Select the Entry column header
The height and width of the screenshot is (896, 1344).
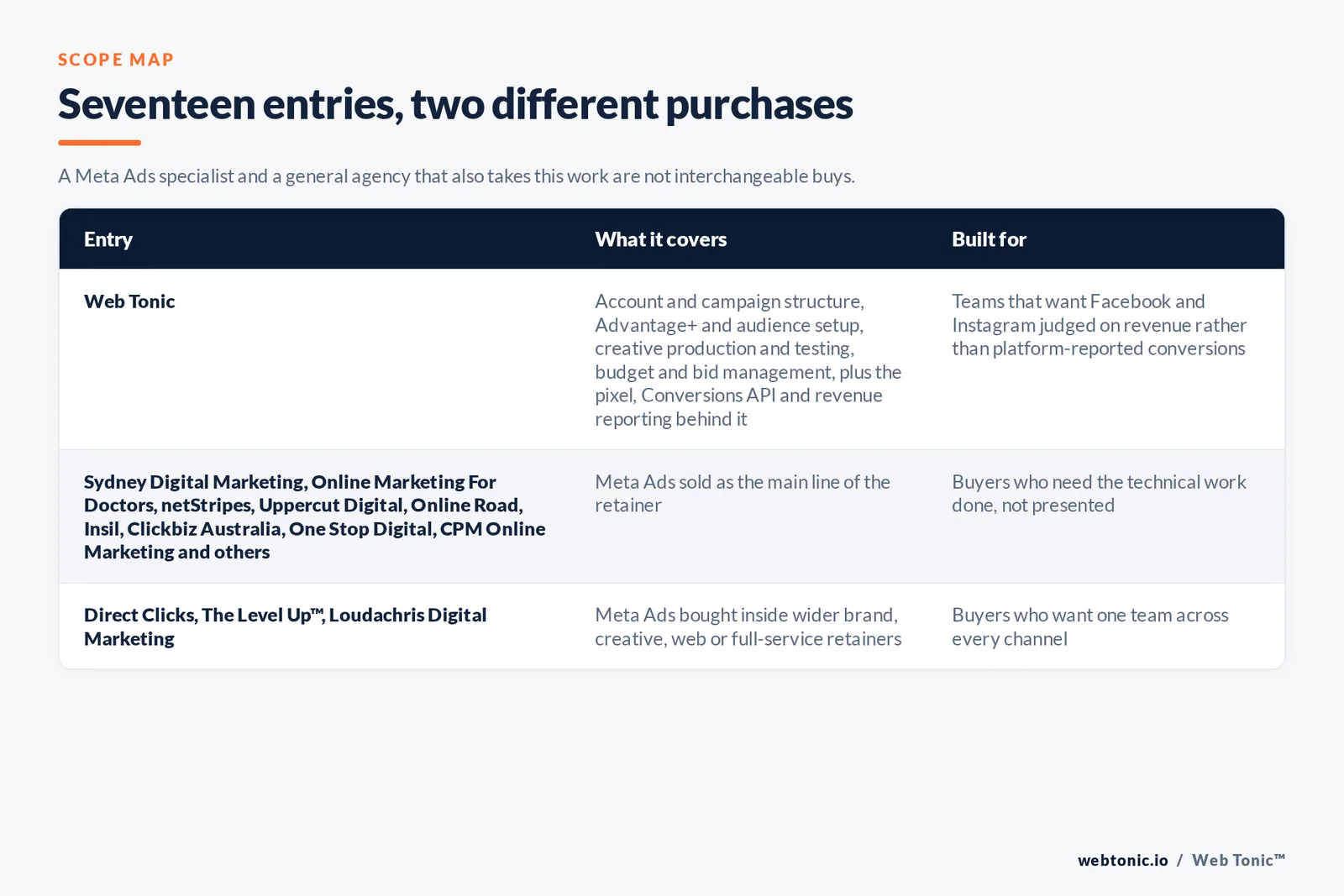[x=108, y=239]
